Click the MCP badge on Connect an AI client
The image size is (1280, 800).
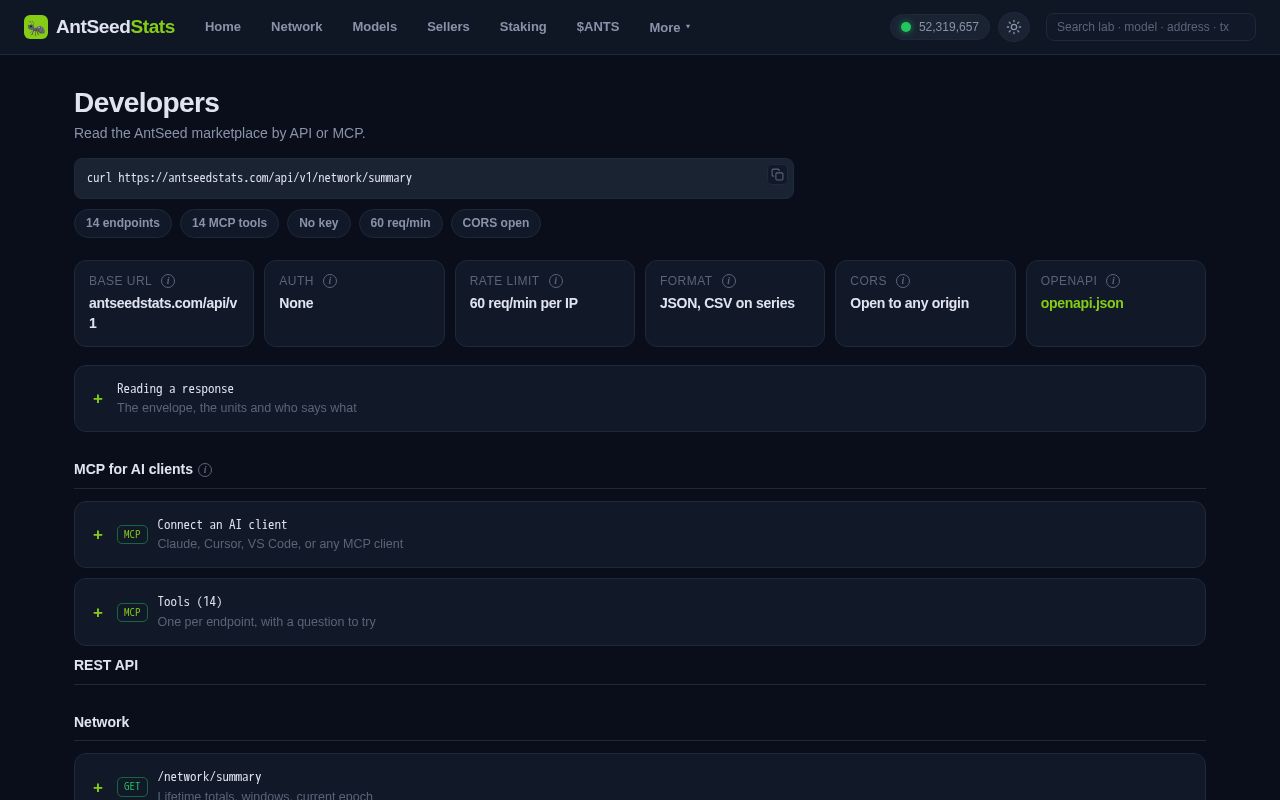pyautogui.click(x=132, y=535)
